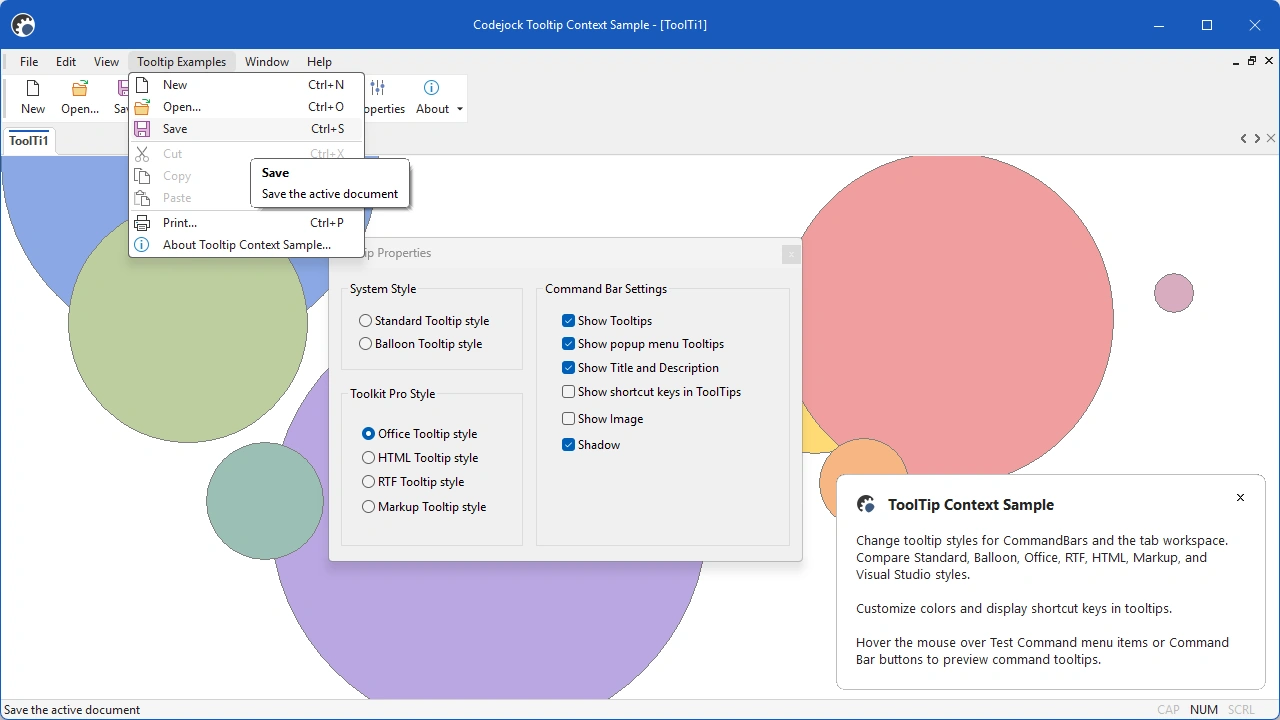Restore the document window from the menu bar
Image resolution: width=1280 pixels, height=720 pixels.
[x=1251, y=61]
